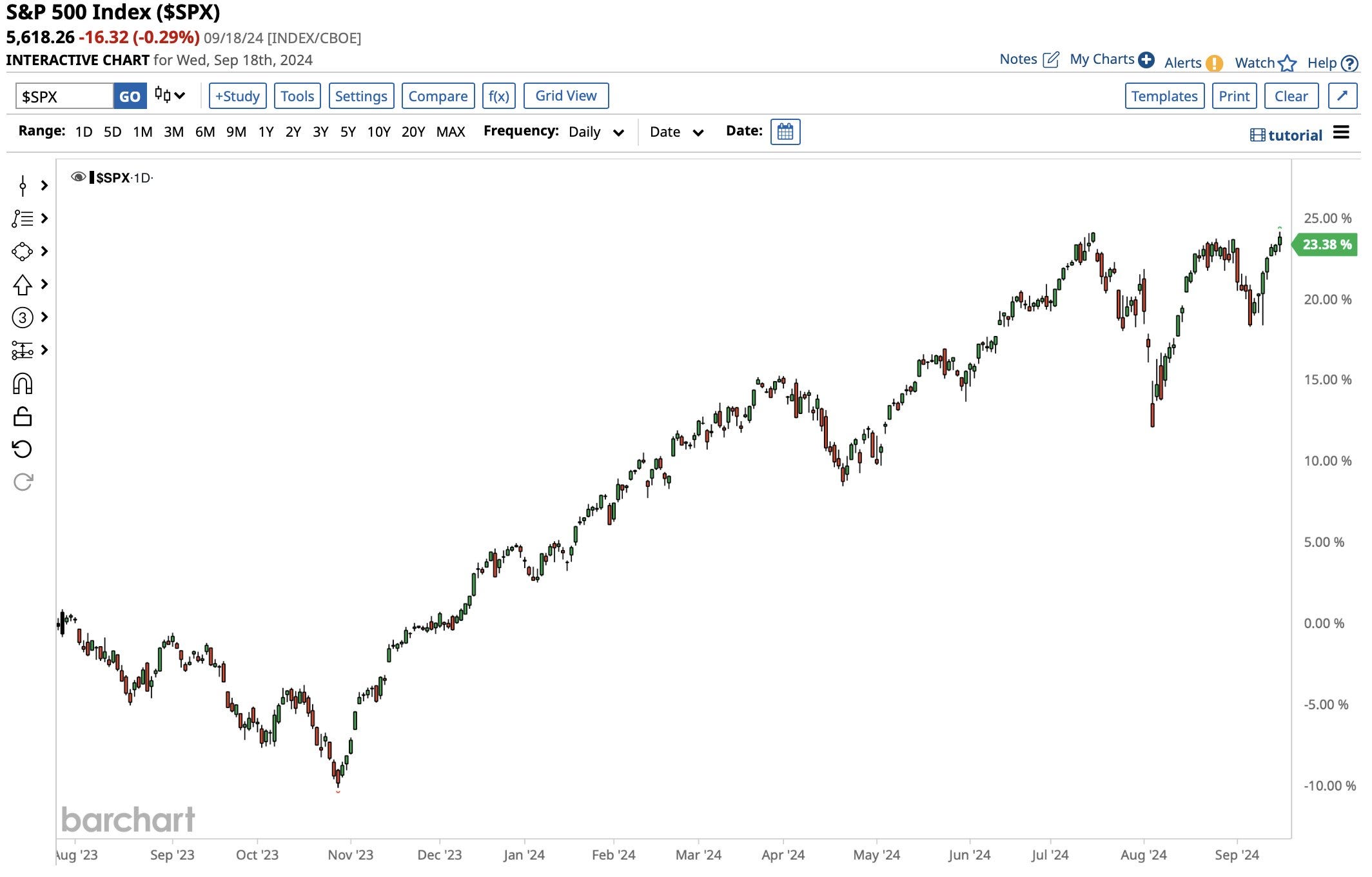Switch to Grid View
1372x877 pixels.
click(566, 95)
